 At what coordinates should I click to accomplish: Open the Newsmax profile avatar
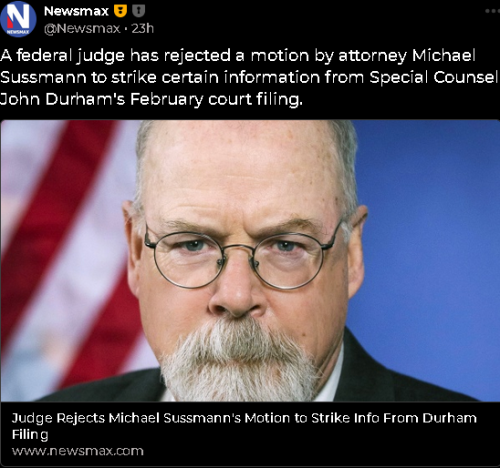pyautogui.click(x=18, y=19)
